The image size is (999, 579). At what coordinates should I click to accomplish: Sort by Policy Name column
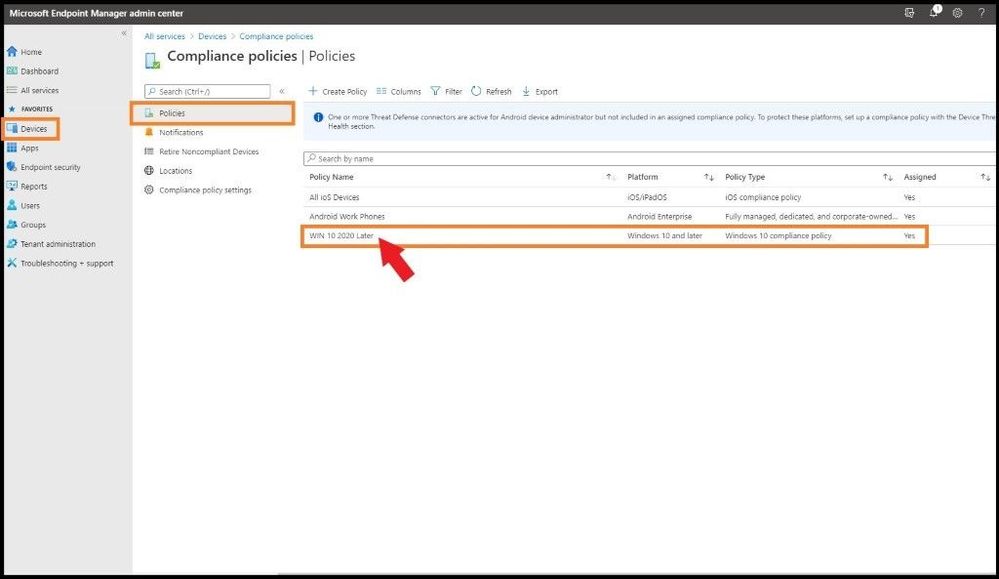331,177
